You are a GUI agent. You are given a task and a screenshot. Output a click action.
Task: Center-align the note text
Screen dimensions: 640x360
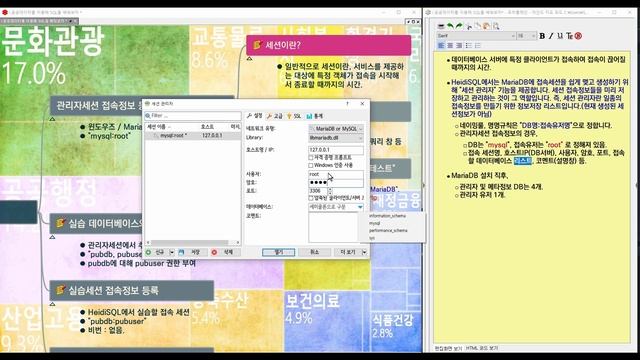point(450,46)
